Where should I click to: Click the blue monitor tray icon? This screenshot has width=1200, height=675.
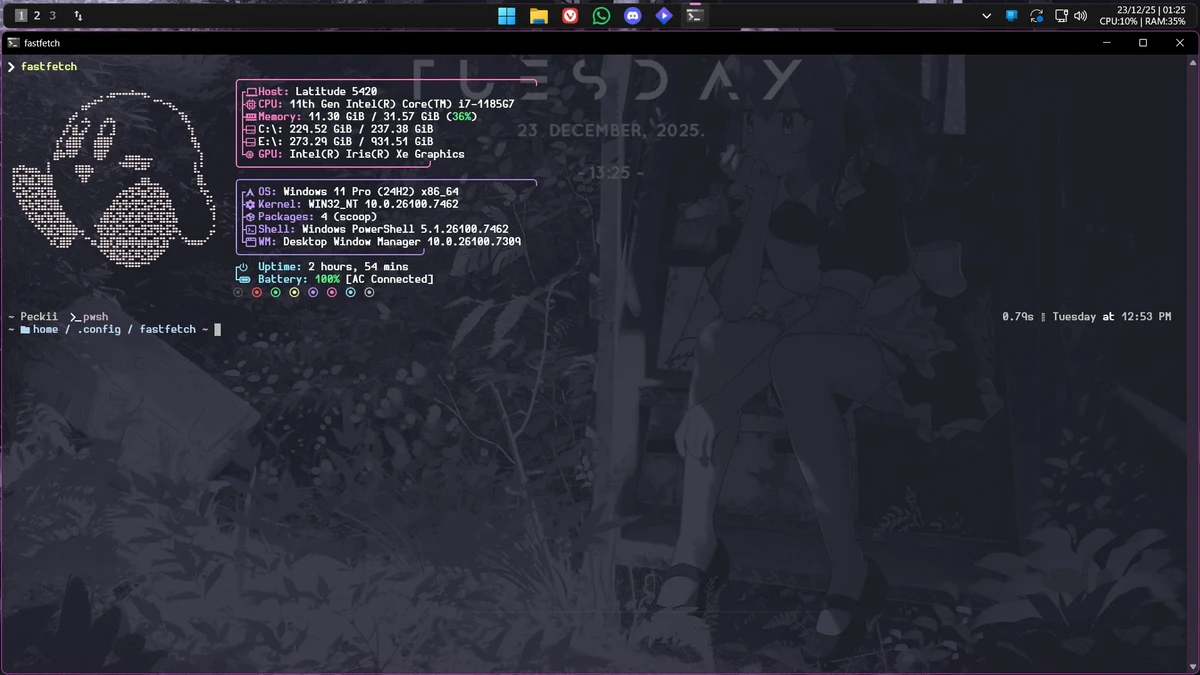[1011, 16]
